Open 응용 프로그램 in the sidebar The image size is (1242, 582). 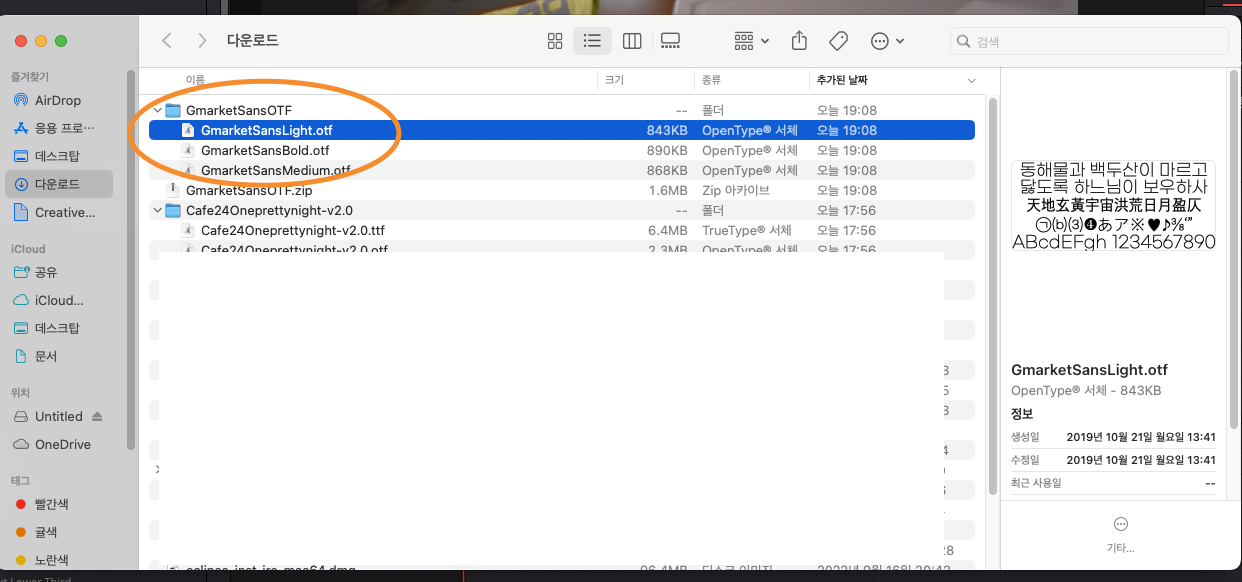58,128
